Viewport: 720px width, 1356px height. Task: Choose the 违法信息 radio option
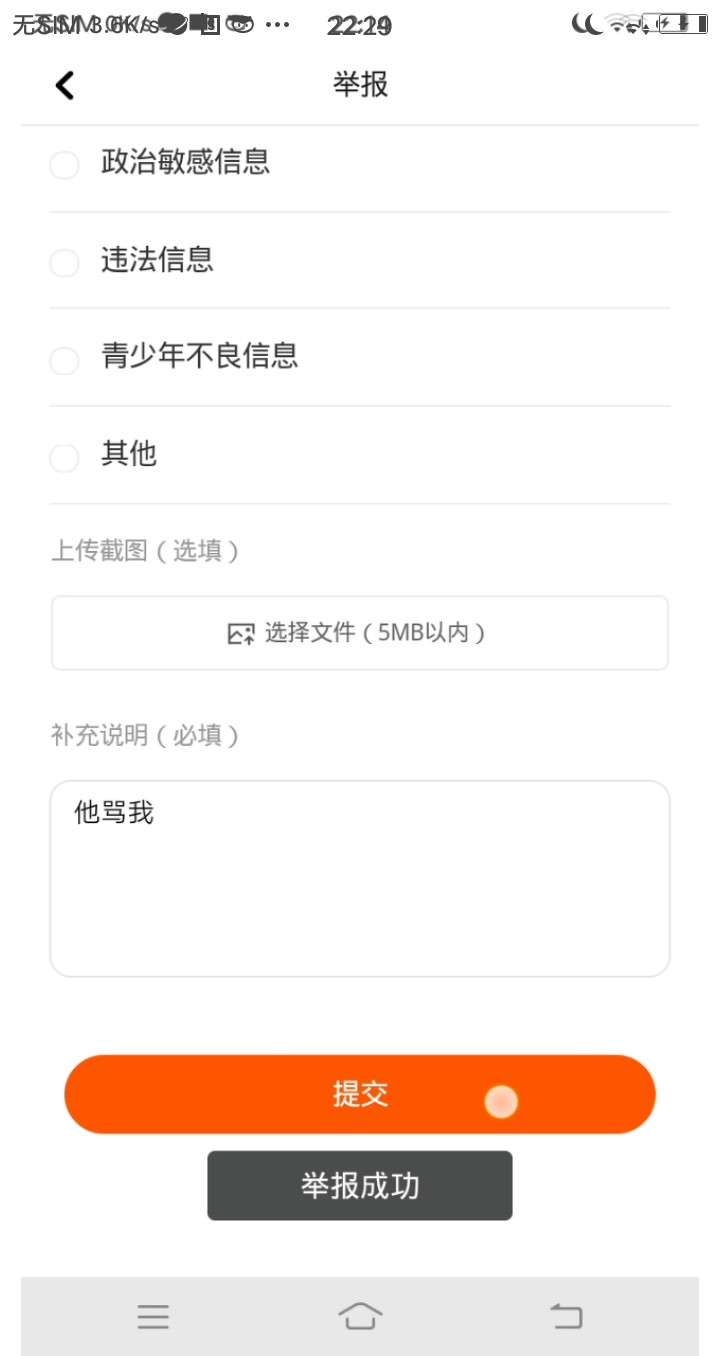64,263
